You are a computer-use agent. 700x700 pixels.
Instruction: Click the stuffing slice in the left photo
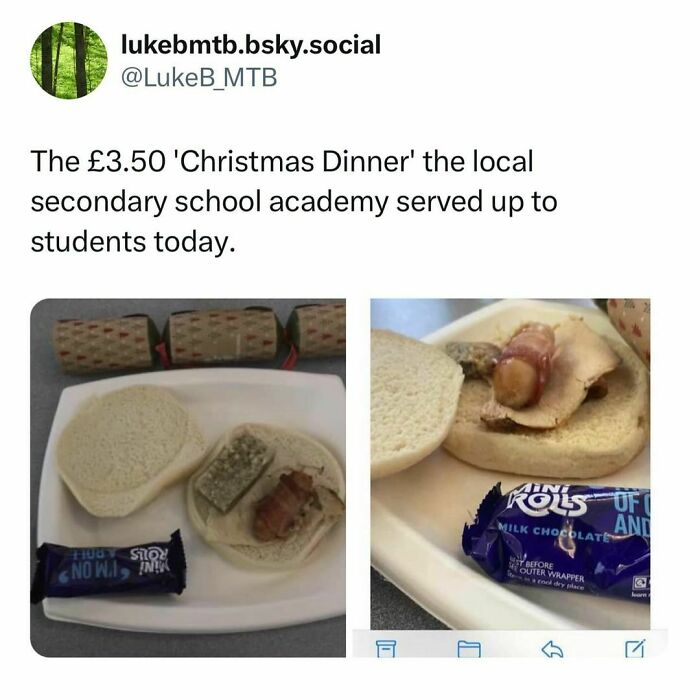(235, 471)
